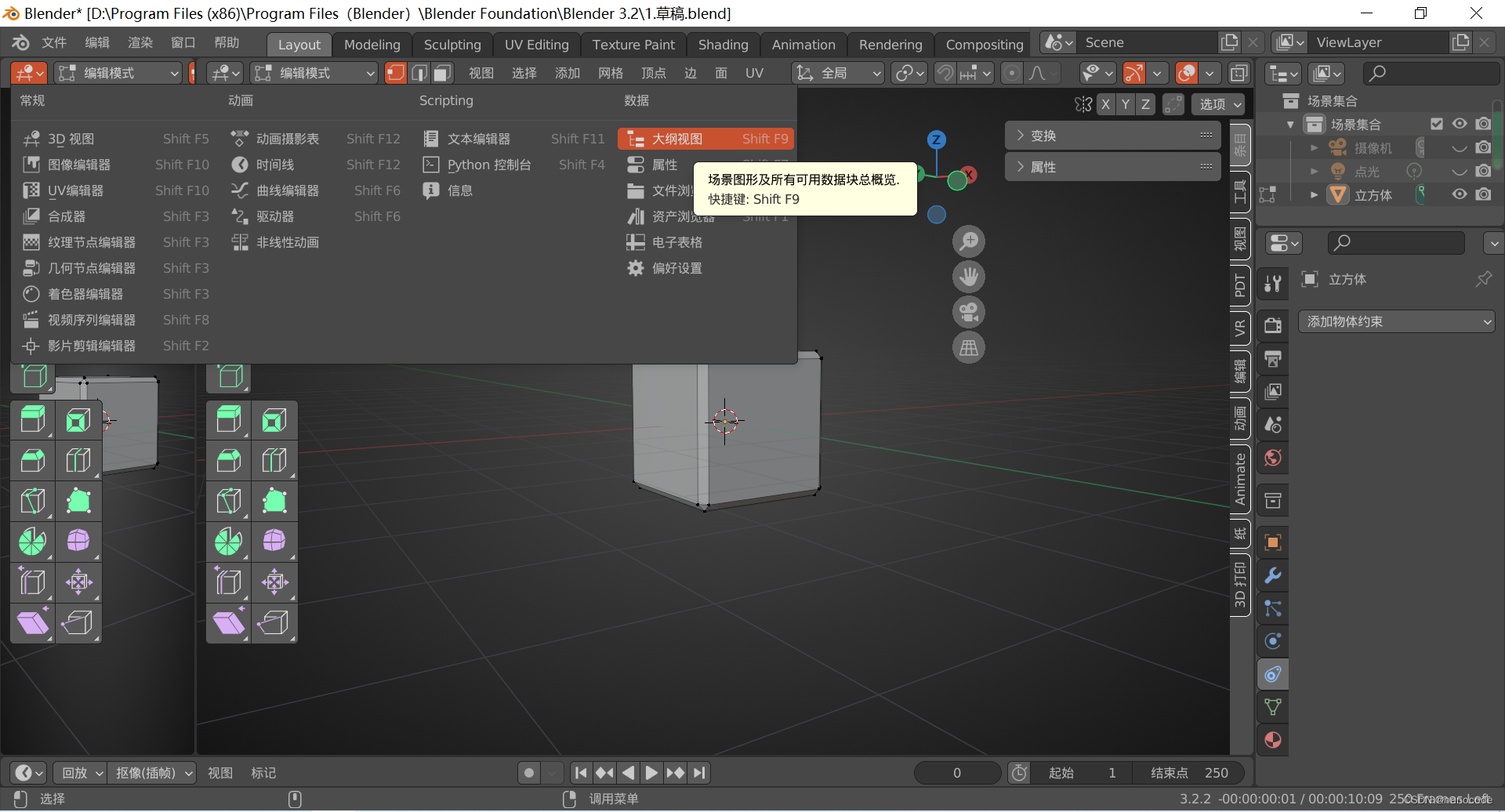
Task: Click 结束点 field value 250
Action: pos(1189,773)
